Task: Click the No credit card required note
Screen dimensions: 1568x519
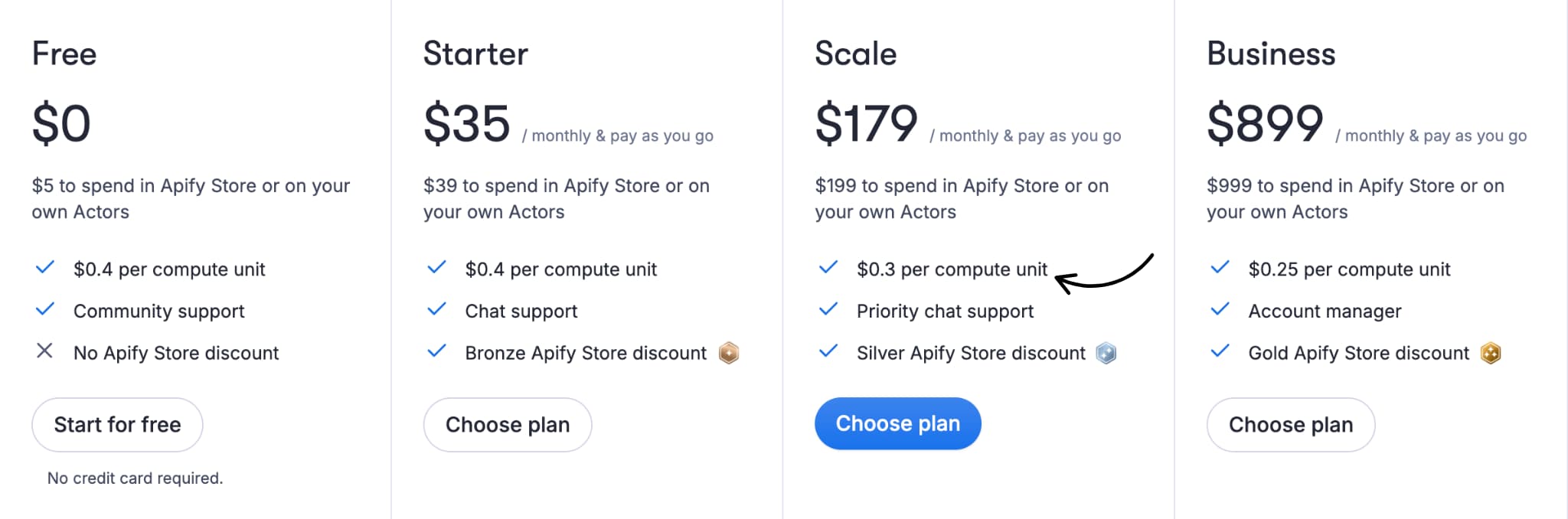Action: pyautogui.click(x=136, y=478)
